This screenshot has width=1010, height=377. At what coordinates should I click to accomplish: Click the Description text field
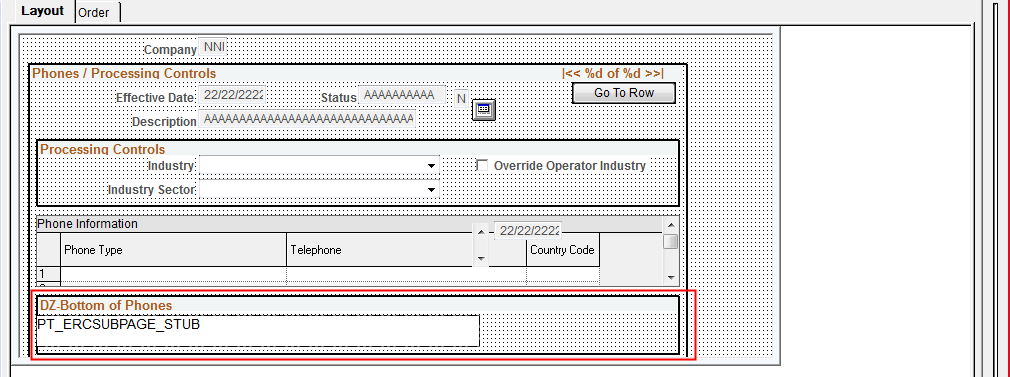308,119
